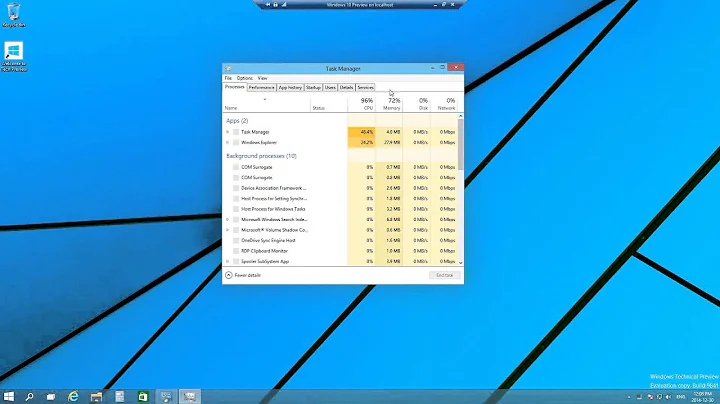Sort processes by CPU column header
The height and width of the screenshot is (404, 720).
click(x=361, y=104)
